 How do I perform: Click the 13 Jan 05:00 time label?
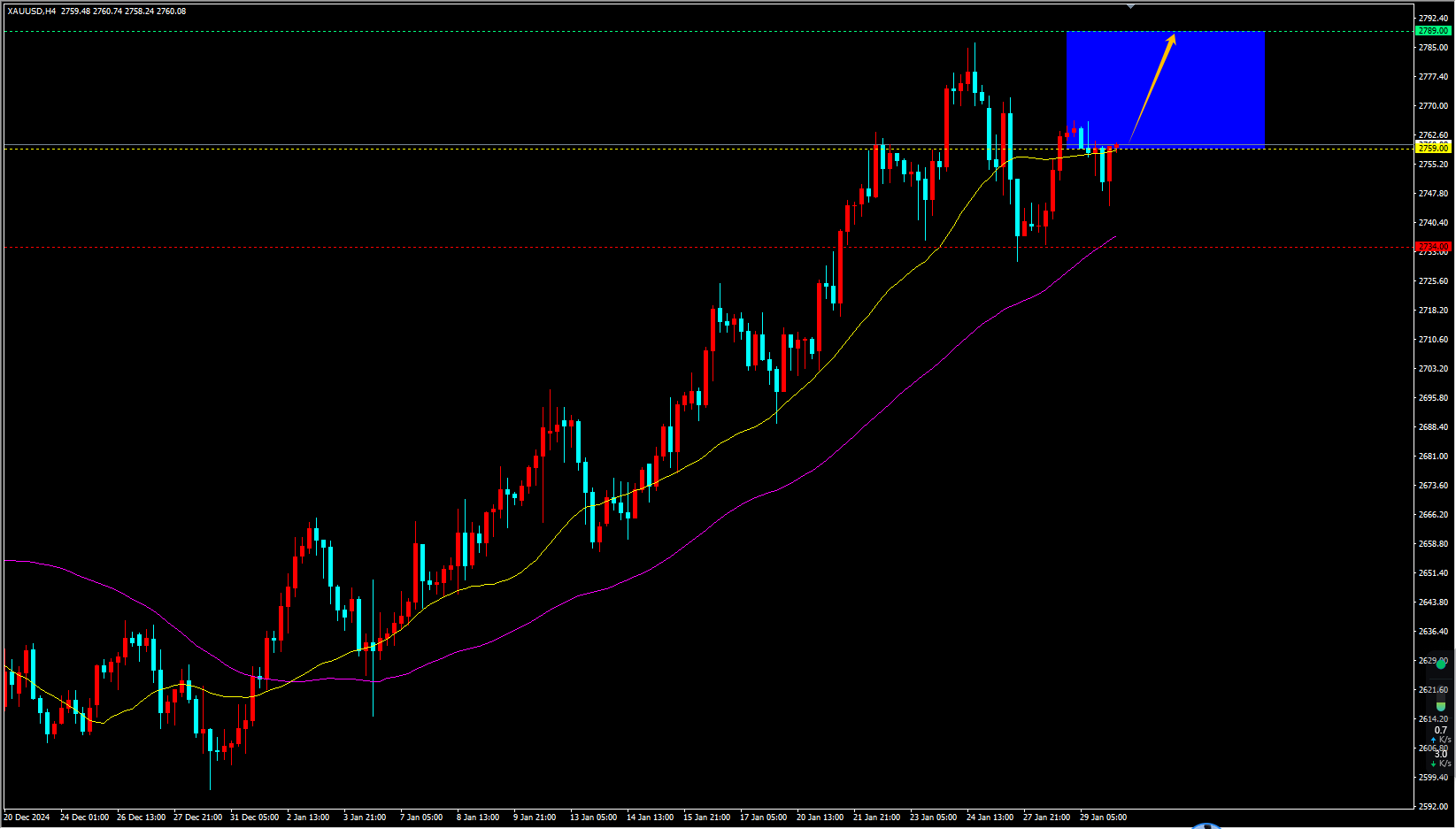click(593, 817)
